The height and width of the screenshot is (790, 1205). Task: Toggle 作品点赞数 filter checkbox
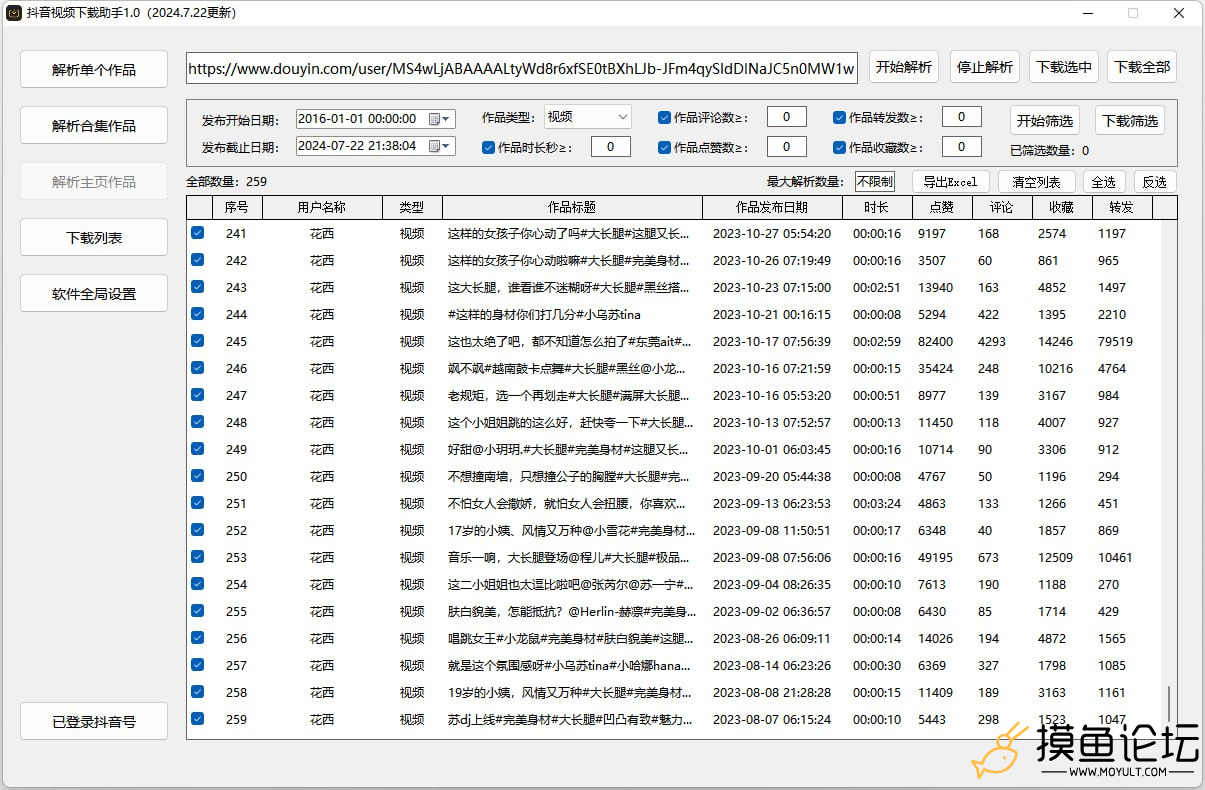point(664,147)
